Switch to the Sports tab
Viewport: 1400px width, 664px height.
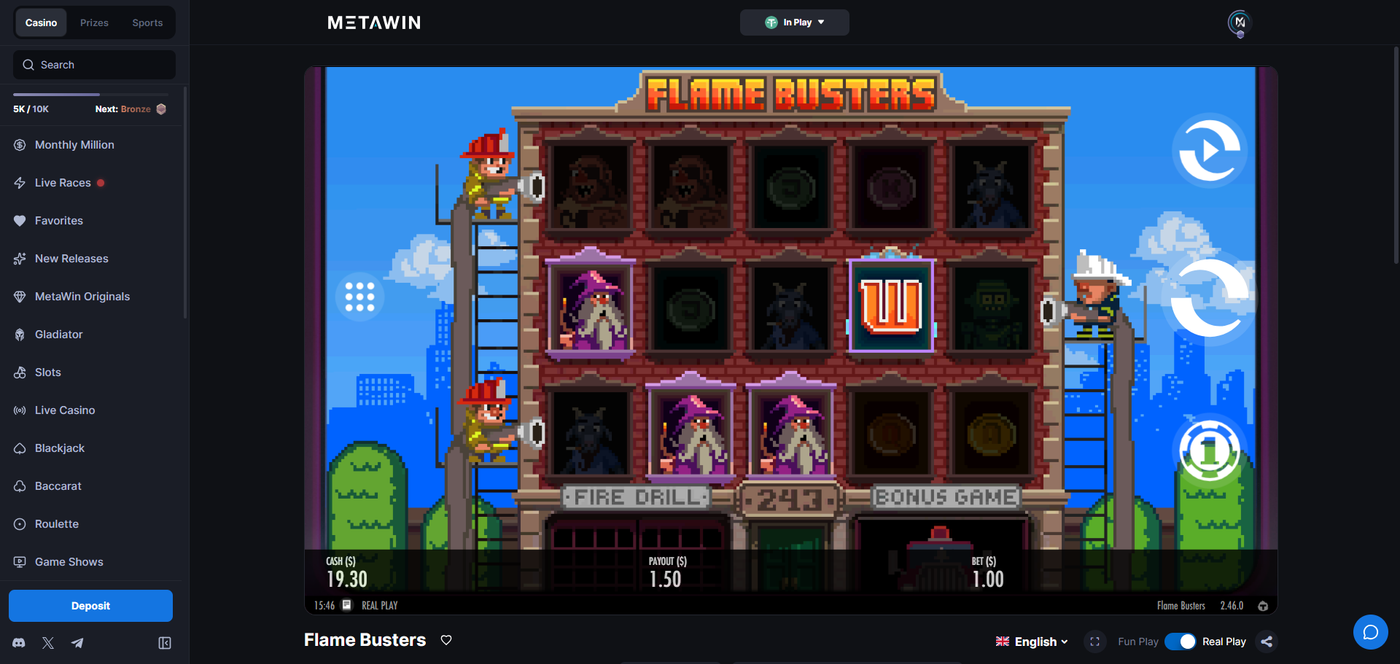(x=147, y=22)
